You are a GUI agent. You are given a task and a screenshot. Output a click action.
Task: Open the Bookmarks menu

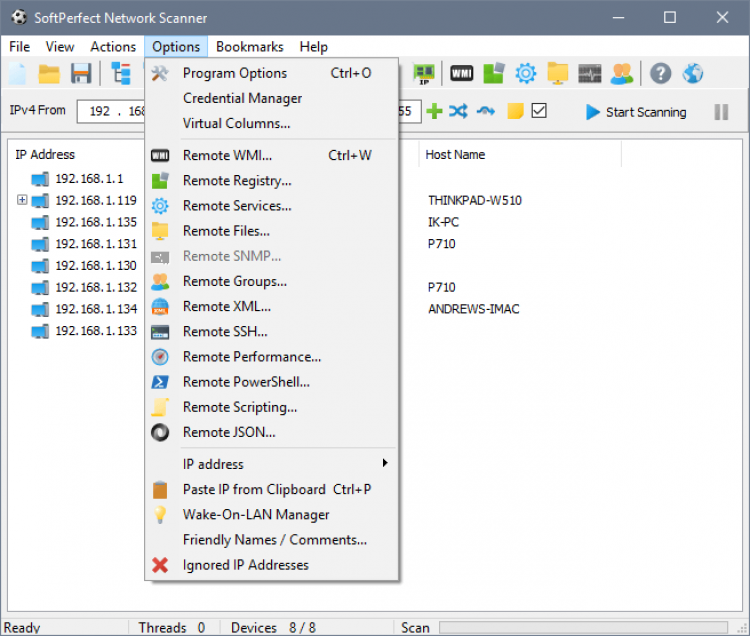point(250,47)
